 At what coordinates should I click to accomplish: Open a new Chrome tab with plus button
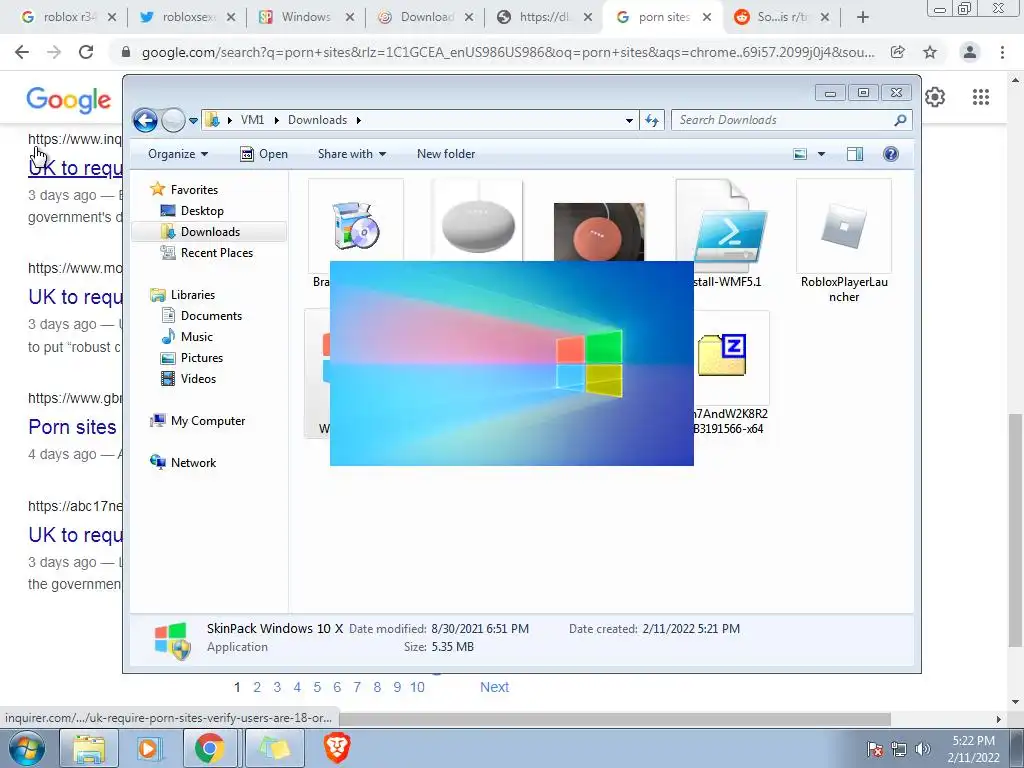(x=863, y=18)
